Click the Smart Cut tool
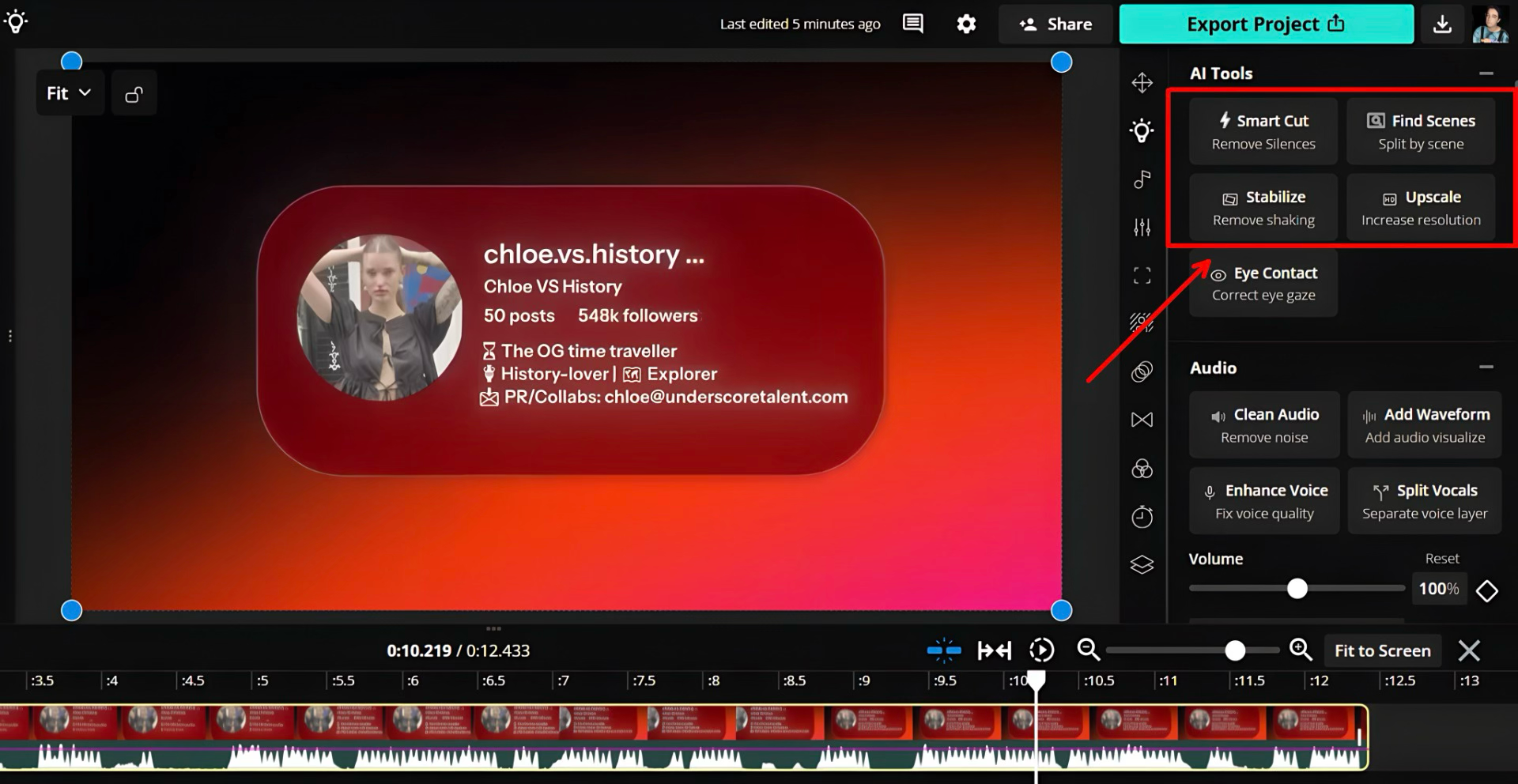 pos(1263,131)
